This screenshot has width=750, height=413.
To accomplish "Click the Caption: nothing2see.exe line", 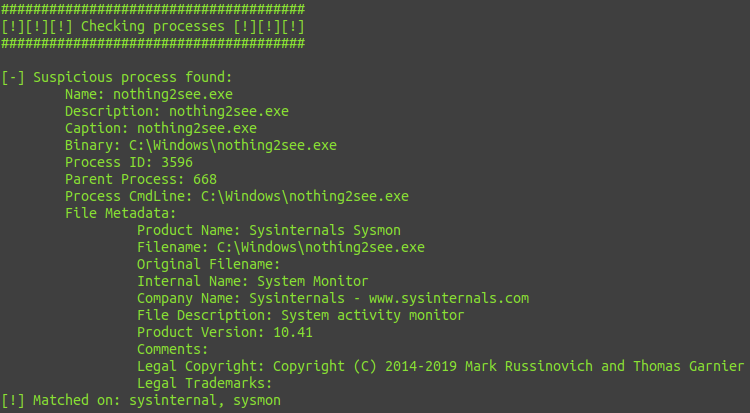I will pyautogui.click(x=161, y=128).
